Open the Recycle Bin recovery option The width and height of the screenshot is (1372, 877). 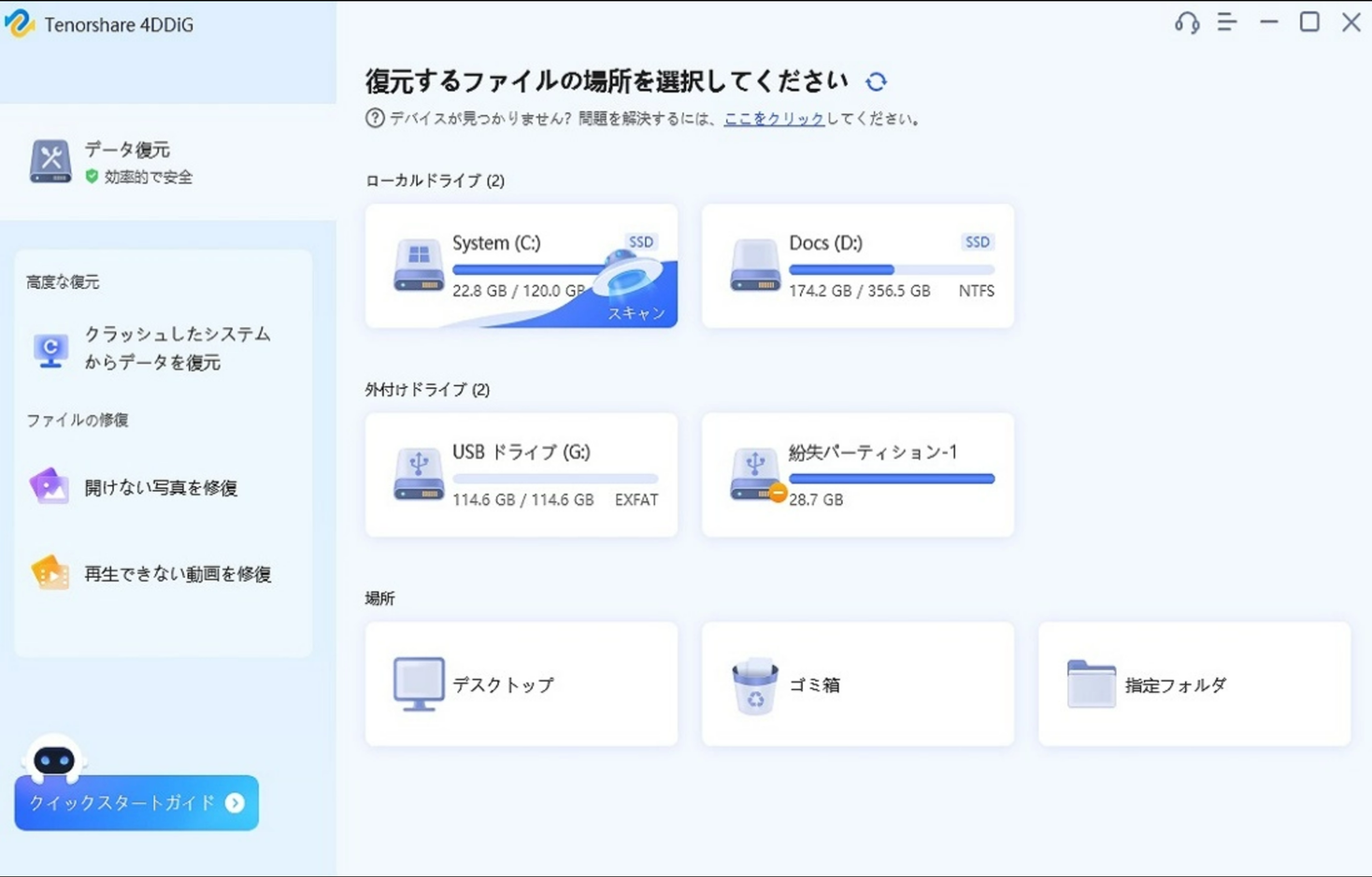tap(856, 683)
